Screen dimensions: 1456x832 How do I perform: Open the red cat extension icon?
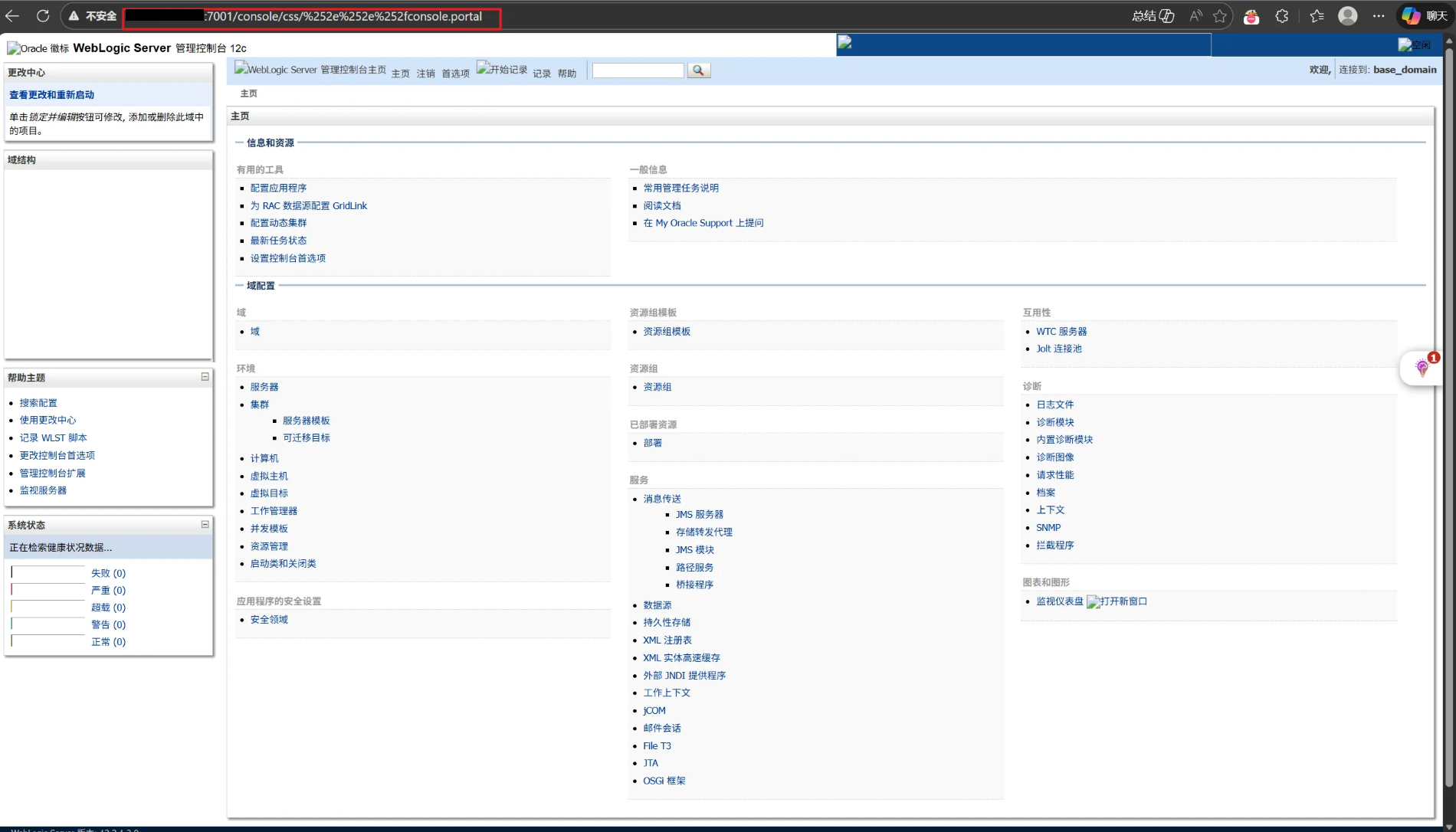coord(1251,16)
